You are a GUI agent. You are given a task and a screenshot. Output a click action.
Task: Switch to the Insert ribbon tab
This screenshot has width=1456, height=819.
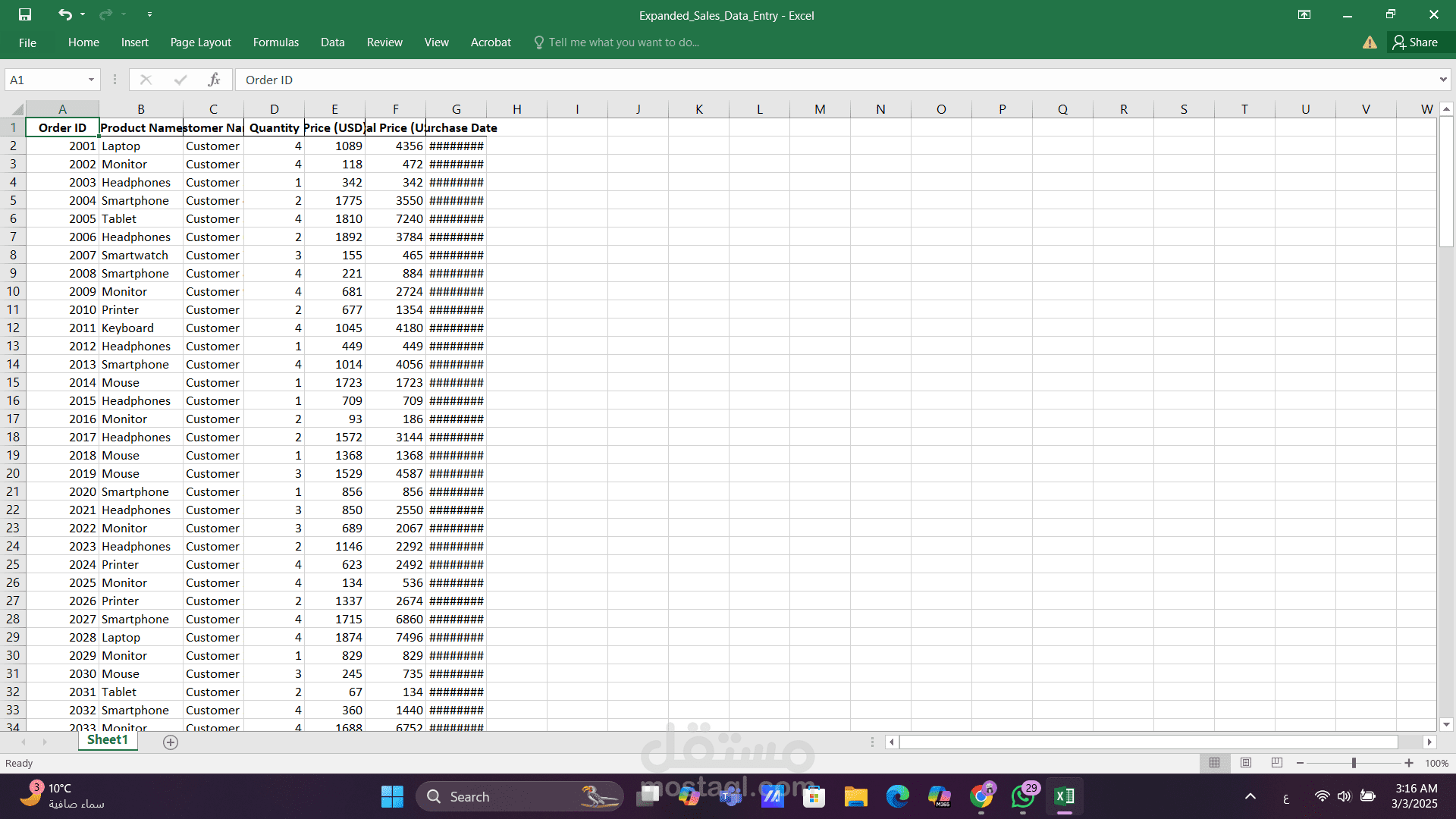point(135,42)
